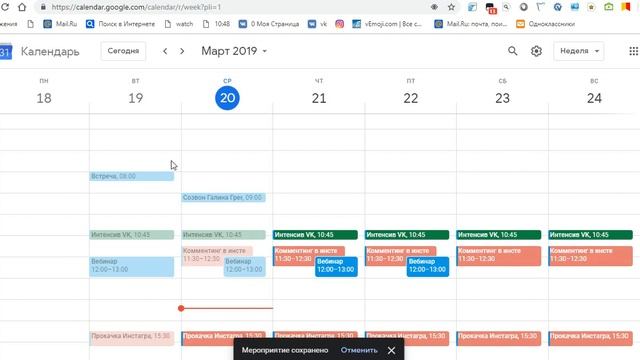The image size is (640, 360).
Task: Open the Одноклассники bookmark
Action: pyautogui.click(x=545, y=24)
